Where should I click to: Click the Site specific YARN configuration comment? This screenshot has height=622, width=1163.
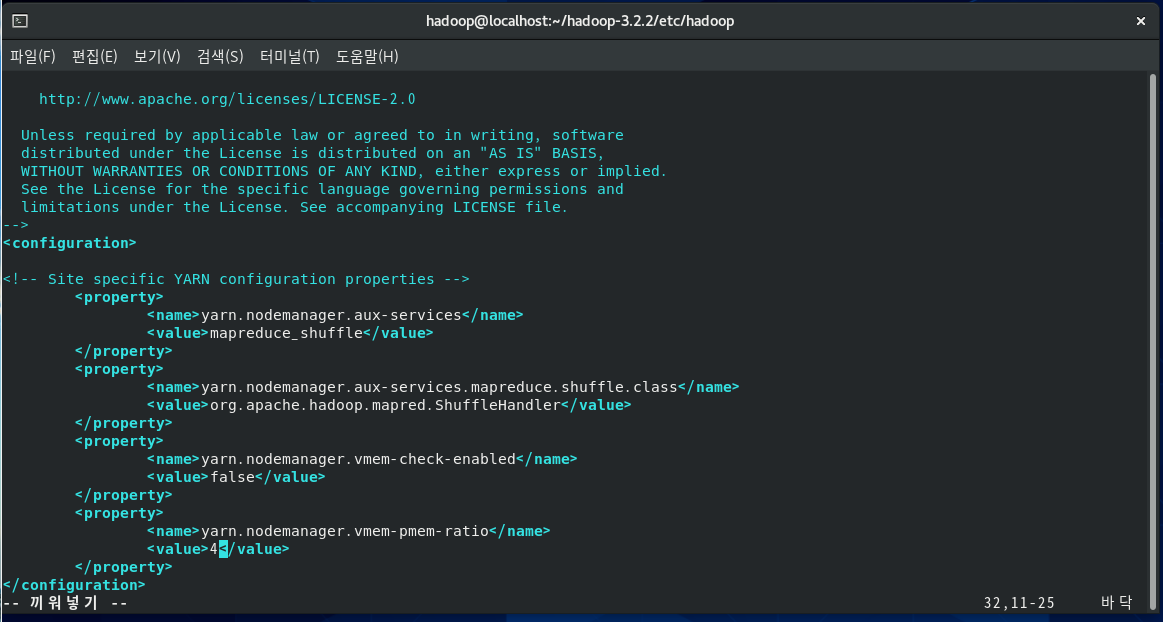tap(236, 279)
